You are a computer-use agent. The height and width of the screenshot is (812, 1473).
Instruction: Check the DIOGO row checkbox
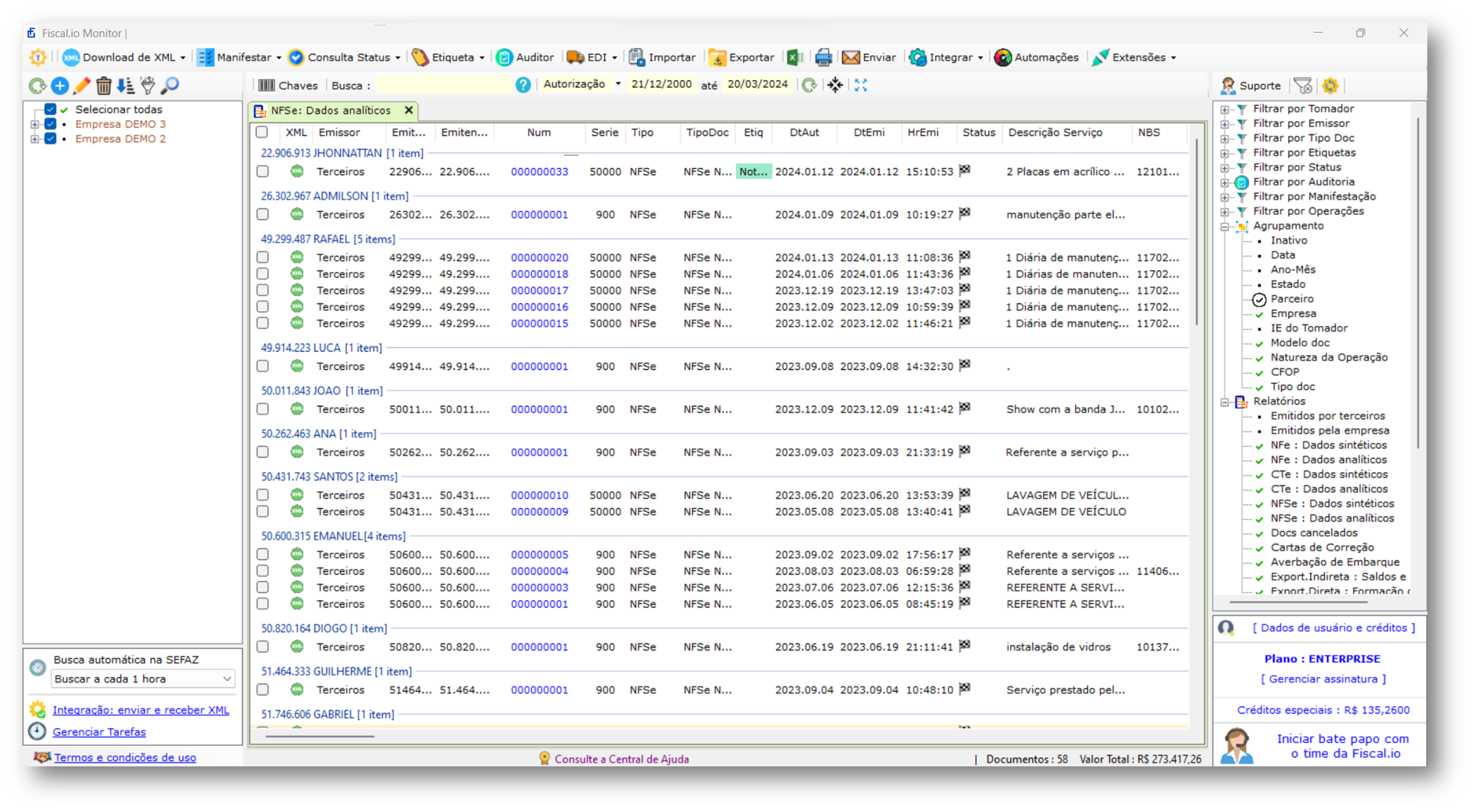coord(263,647)
